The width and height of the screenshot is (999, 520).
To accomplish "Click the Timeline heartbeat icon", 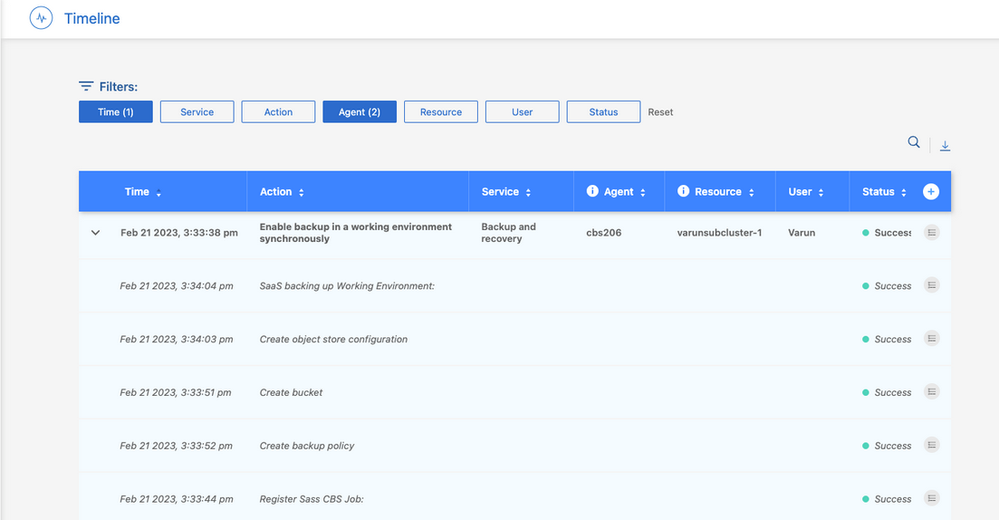I will pos(41,18).
